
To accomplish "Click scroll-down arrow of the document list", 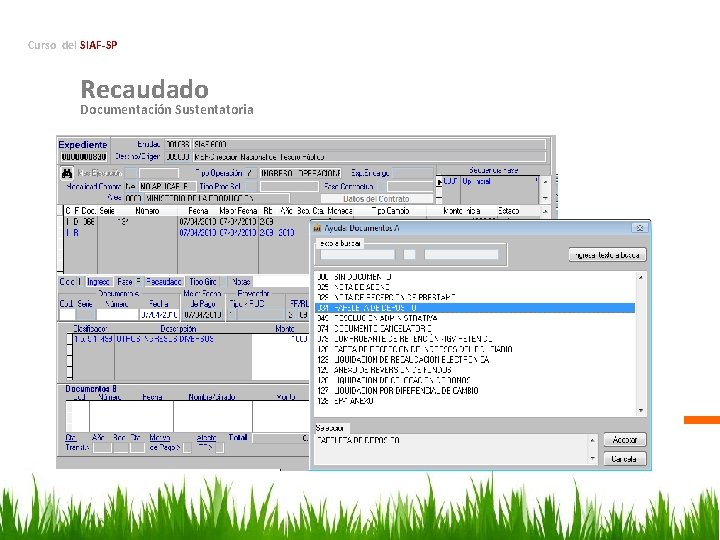I will pos(641,411).
